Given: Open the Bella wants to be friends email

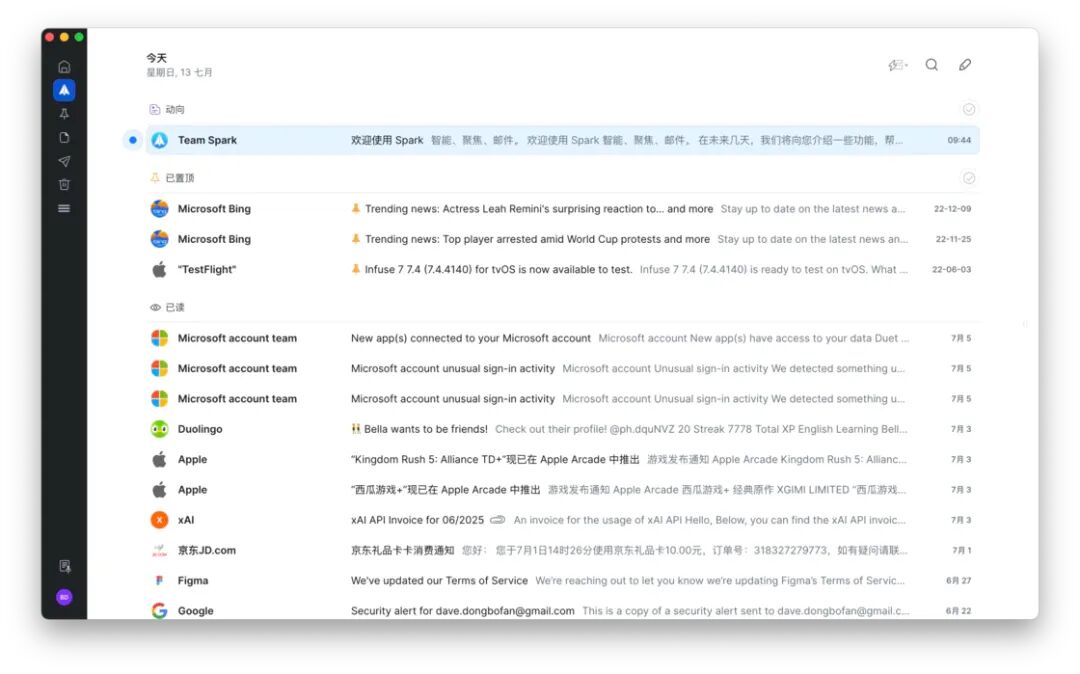Looking at the screenshot, I should coord(562,429).
